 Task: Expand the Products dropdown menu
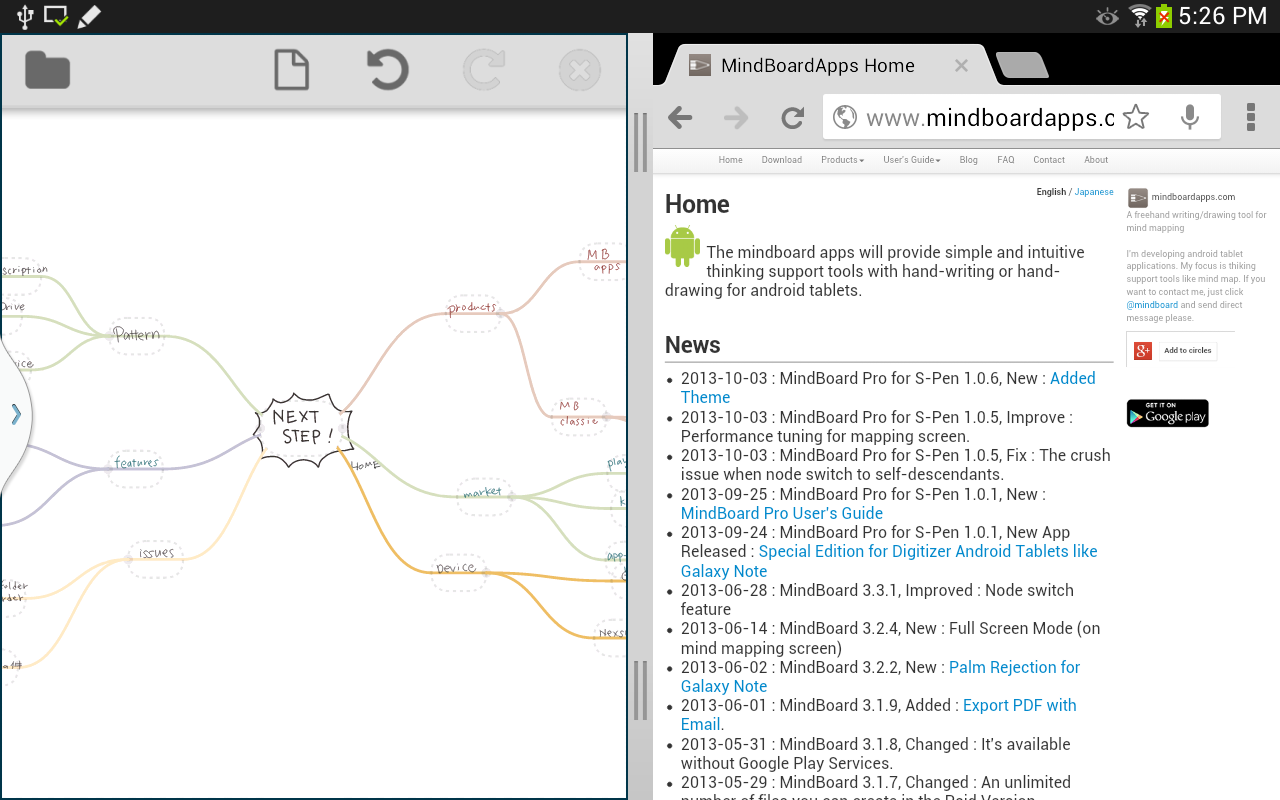pyautogui.click(x=842, y=160)
